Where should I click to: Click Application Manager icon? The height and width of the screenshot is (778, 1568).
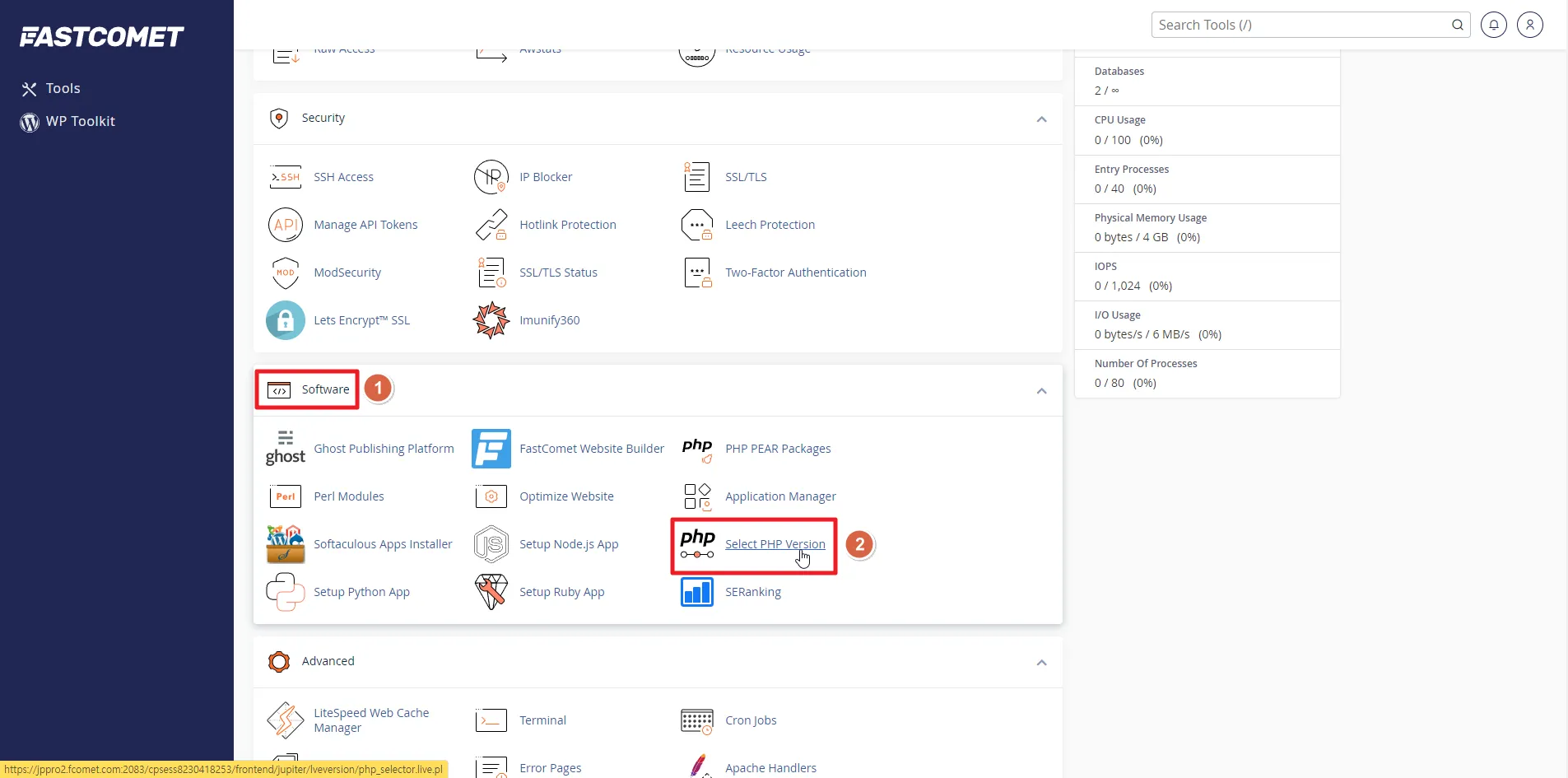697,496
